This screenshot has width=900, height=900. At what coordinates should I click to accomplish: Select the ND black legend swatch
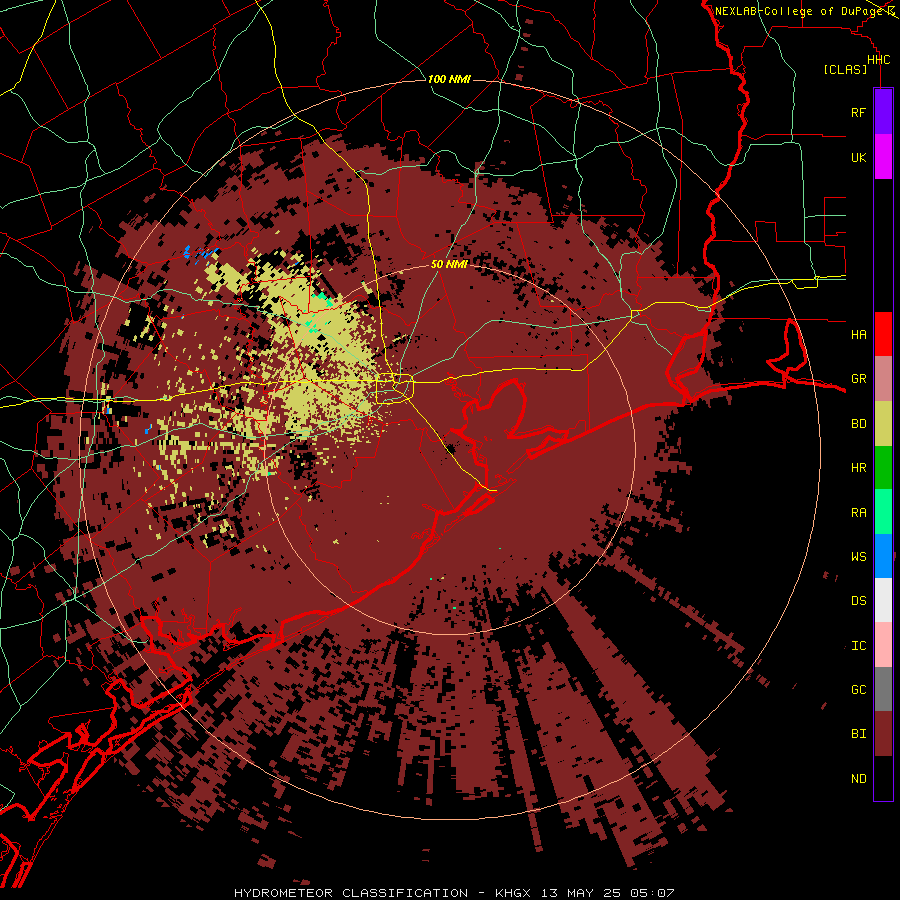coord(883,778)
